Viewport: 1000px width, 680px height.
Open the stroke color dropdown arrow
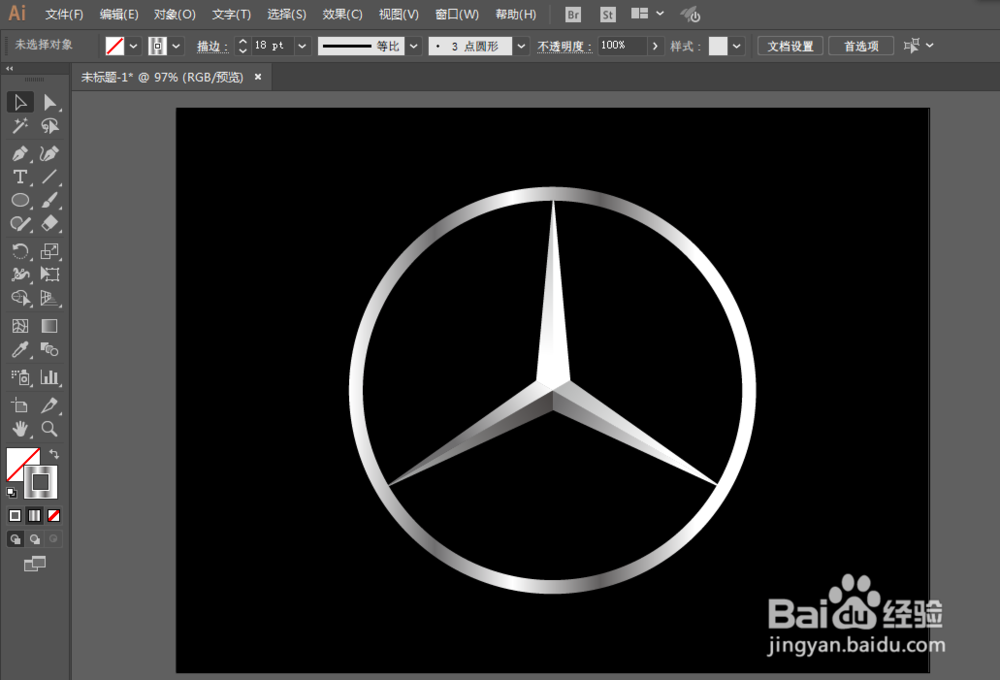pos(176,46)
